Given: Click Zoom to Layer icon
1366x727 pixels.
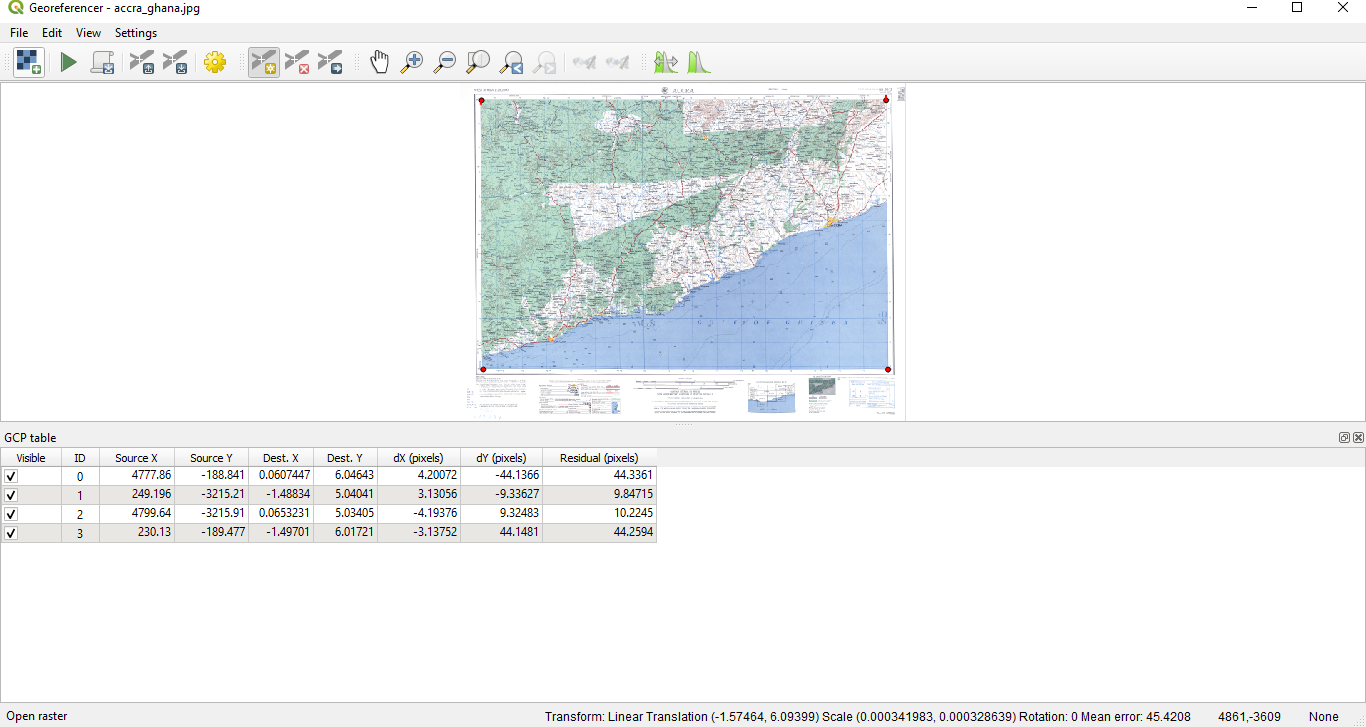Looking at the screenshot, I should [478, 63].
